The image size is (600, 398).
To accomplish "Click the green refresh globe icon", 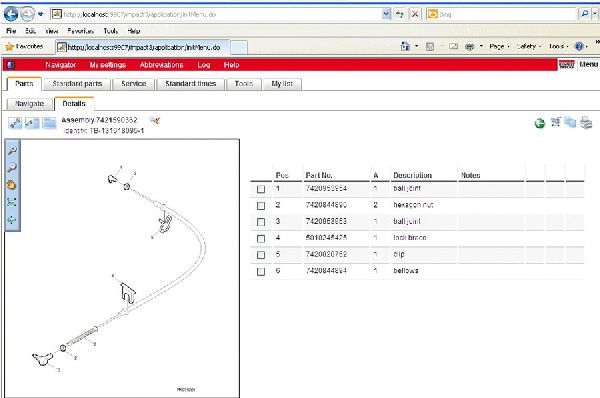I will click(x=540, y=123).
